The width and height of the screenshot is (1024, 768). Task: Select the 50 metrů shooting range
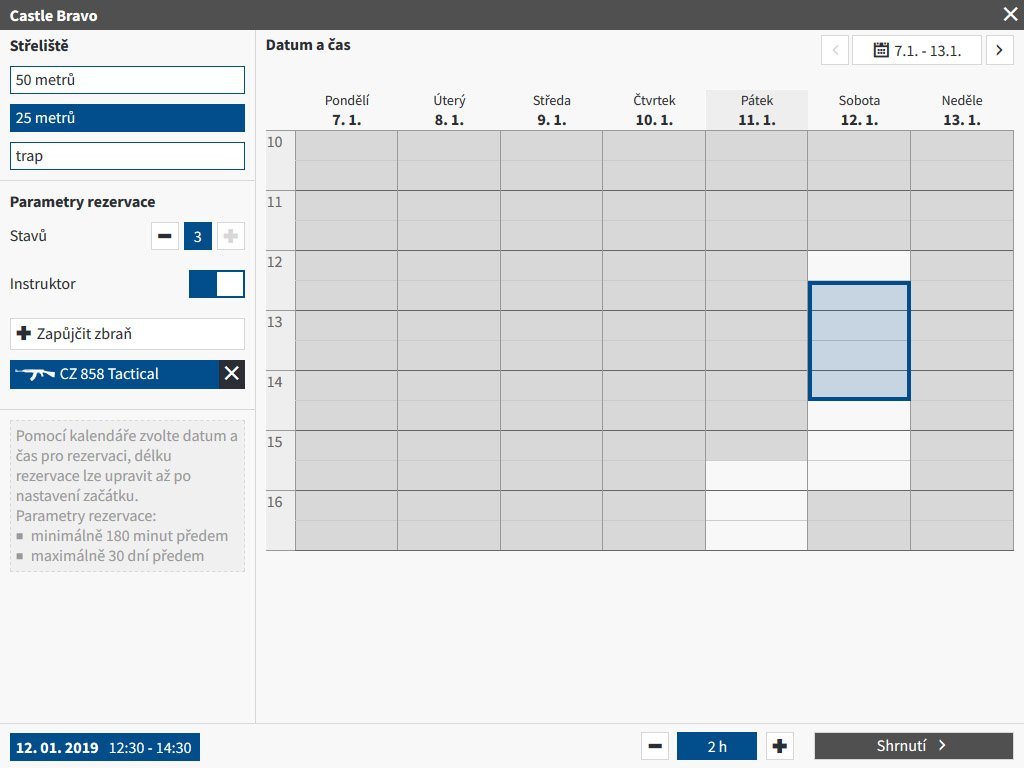tap(127, 80)
